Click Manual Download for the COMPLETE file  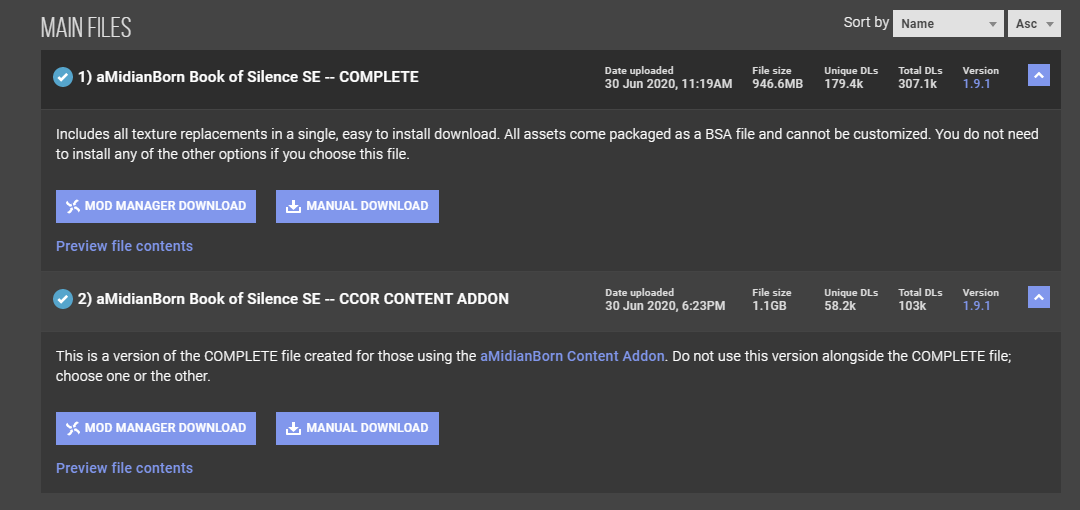coord(357,206)
